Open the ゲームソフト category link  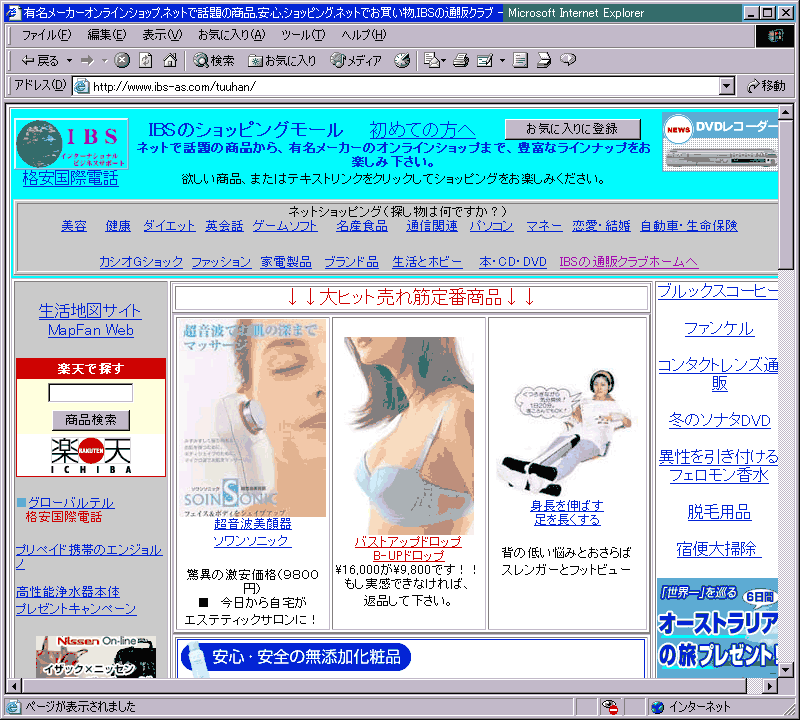285,226
